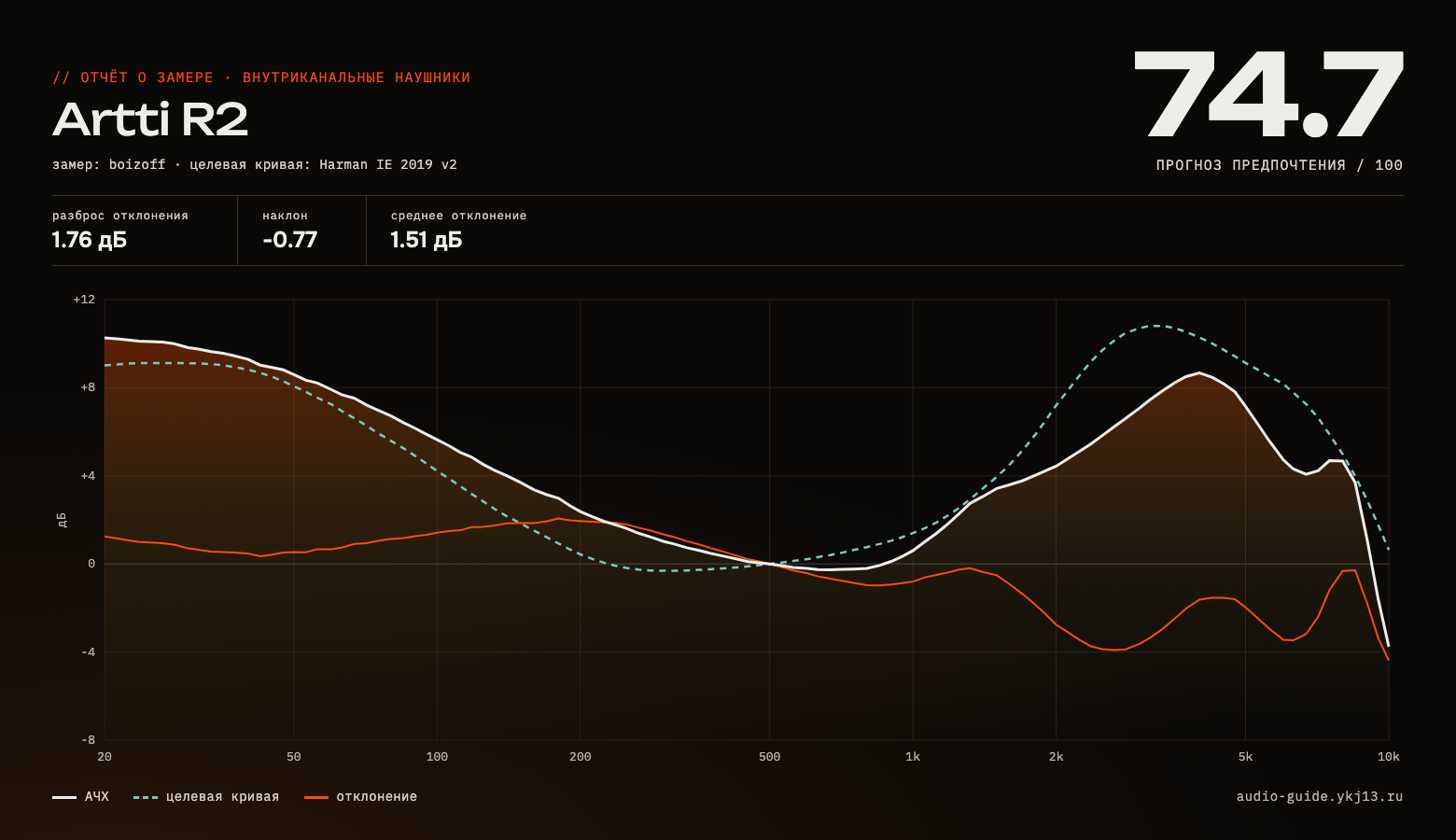Click the разброс отклонения label
The height and width of the screenshot is (840, 1456).
120,216
